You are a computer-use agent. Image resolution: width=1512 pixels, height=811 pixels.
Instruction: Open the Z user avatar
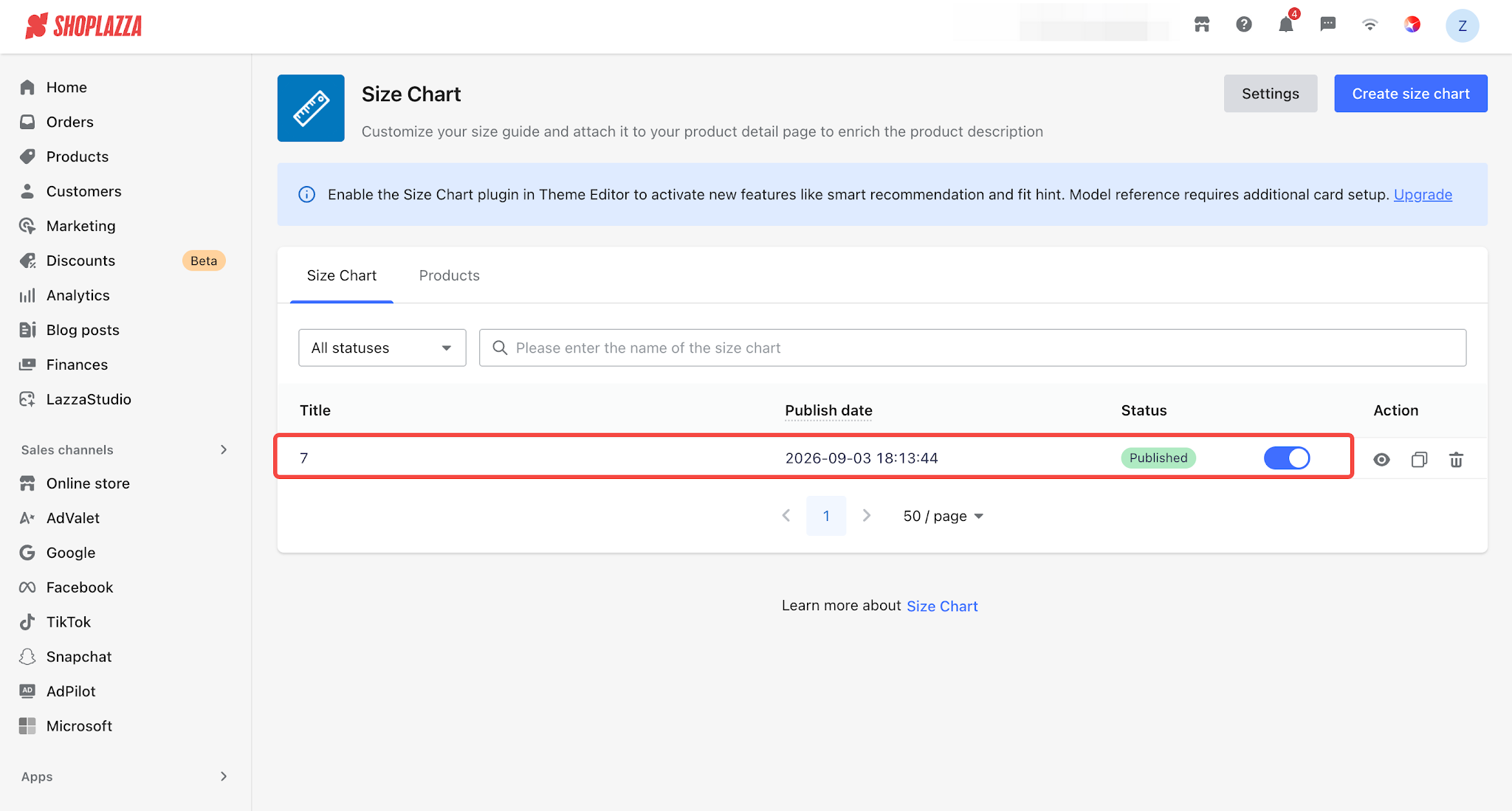[x=1462, y=26]
